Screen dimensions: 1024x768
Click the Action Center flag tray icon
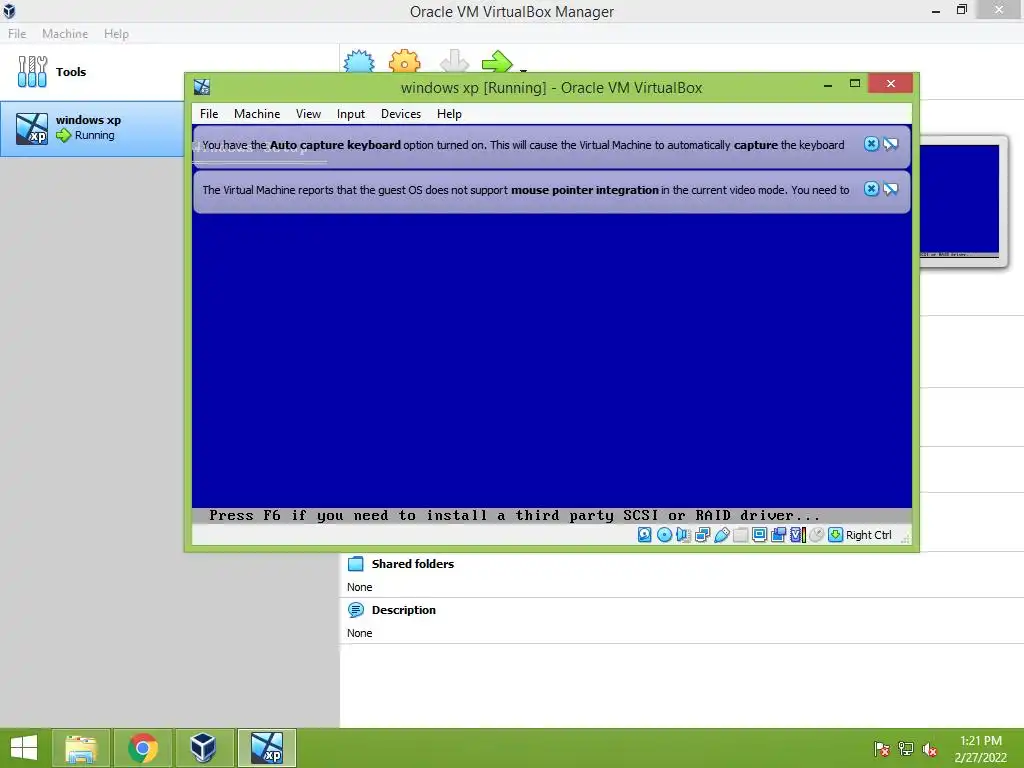click(x=882, y=749)
